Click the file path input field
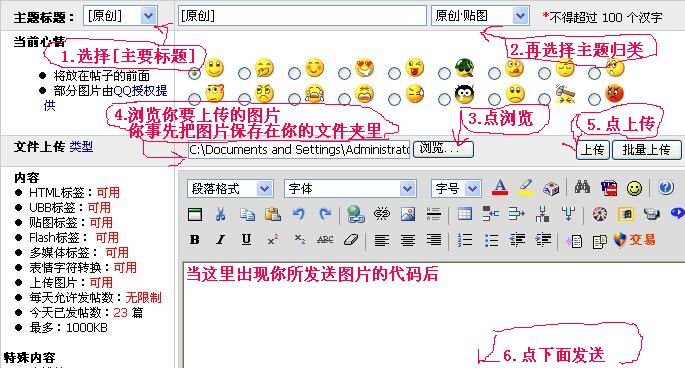685x368 pixels. click(x=299, y=149)
